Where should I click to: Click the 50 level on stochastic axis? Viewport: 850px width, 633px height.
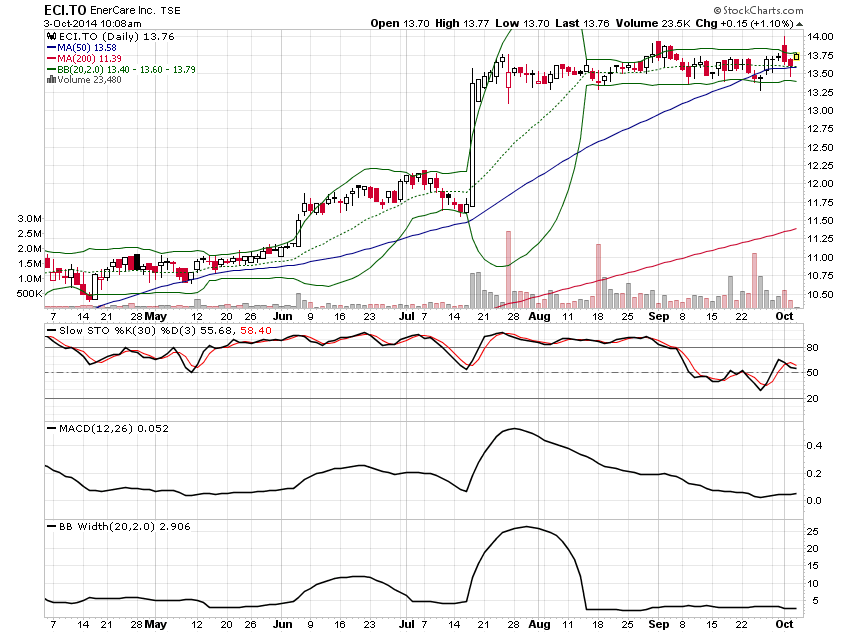[813, 373]
